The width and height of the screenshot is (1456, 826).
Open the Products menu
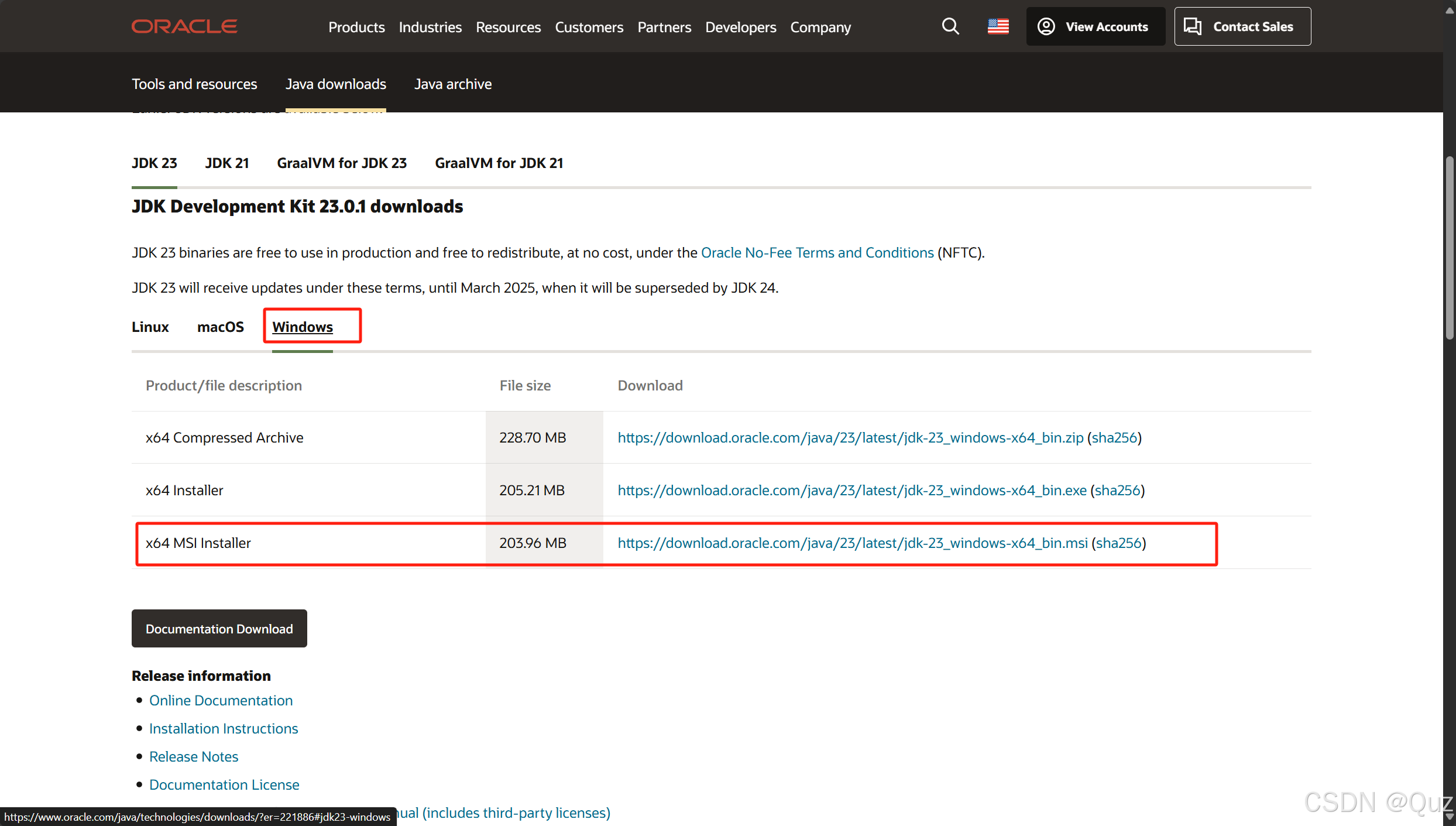pos(356,27)
